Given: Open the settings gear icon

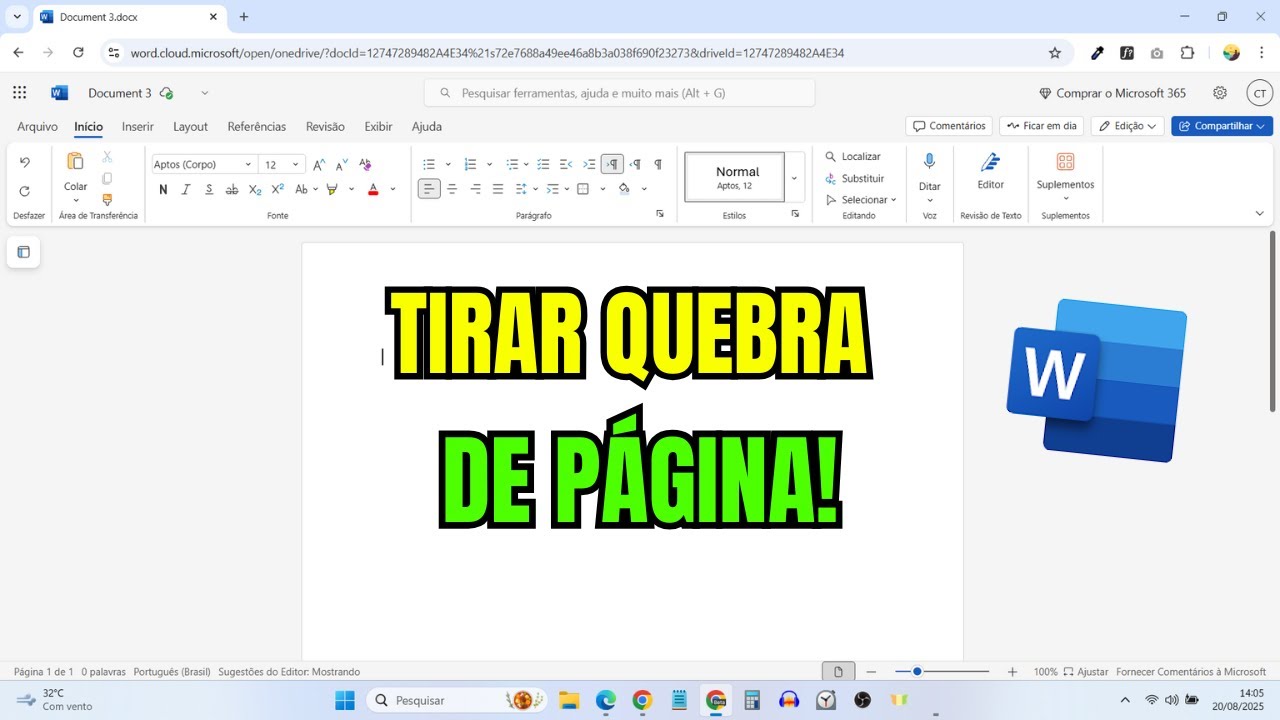Looking at the screenshot, I should point(1220,93).
